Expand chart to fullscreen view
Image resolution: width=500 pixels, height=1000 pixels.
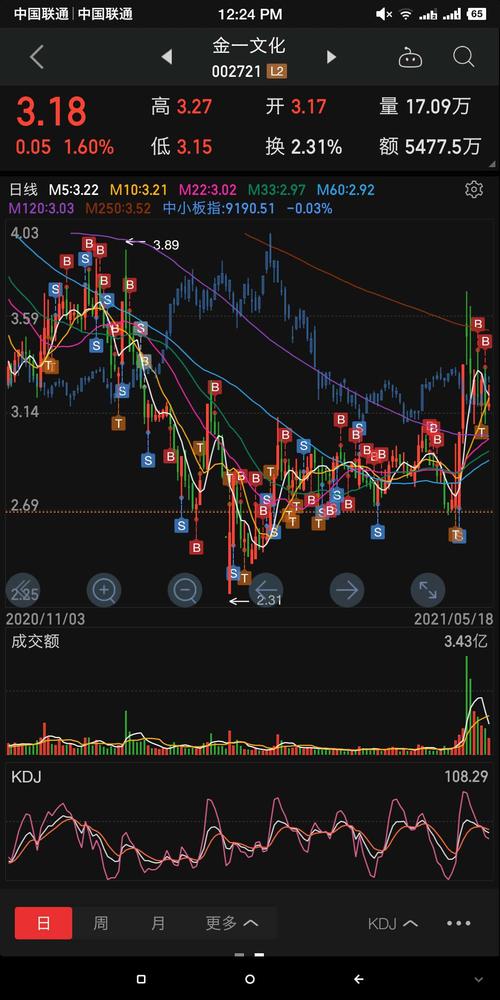coord(428,590)
